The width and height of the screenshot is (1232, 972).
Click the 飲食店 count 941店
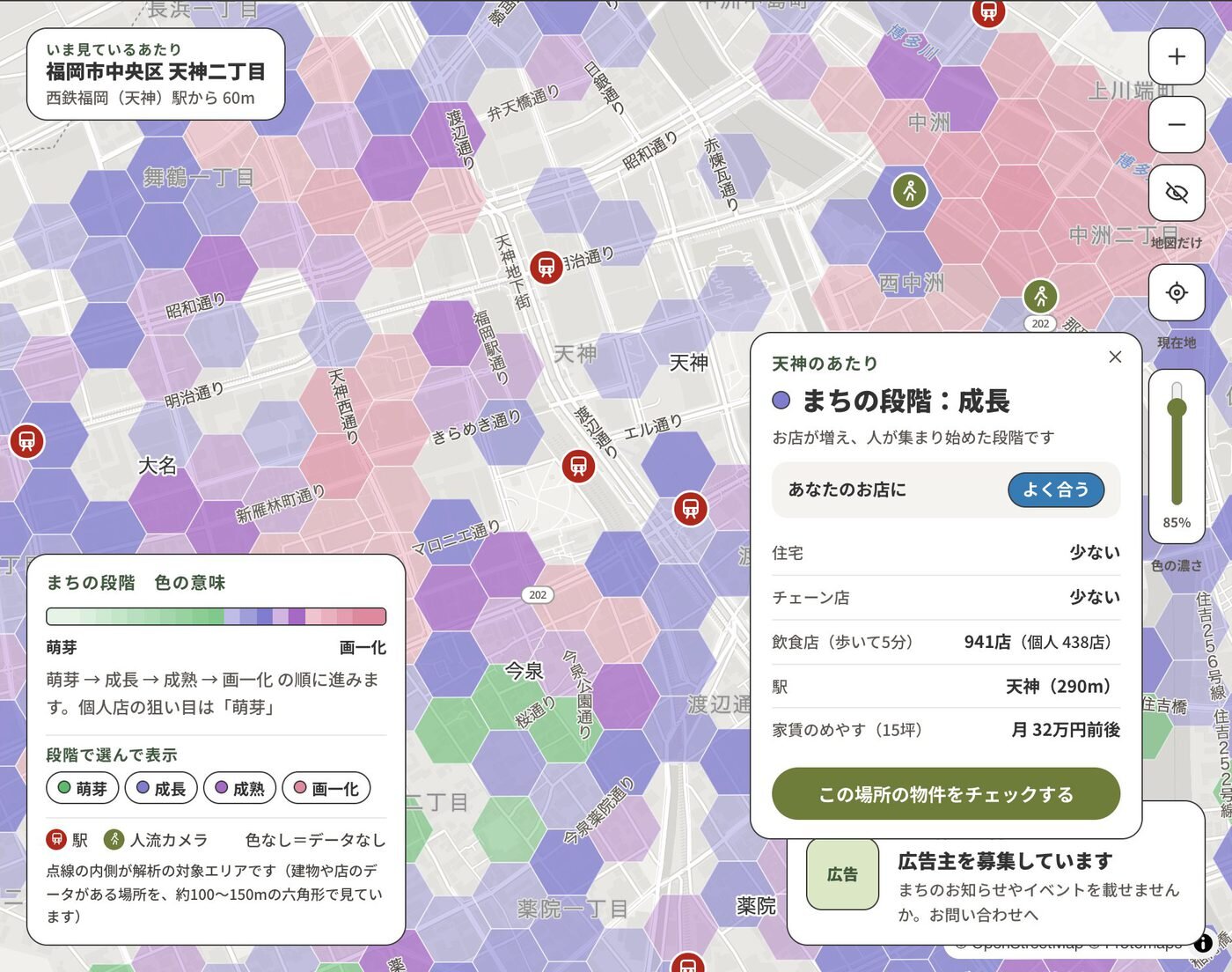tap(987, 642)
